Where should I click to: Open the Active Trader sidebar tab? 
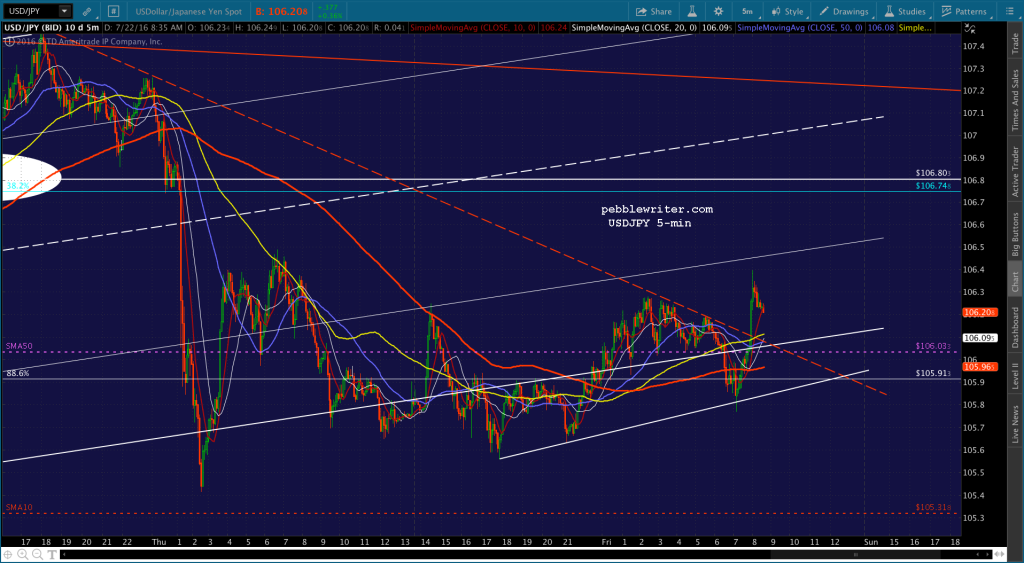click(x=1016, y=171)
